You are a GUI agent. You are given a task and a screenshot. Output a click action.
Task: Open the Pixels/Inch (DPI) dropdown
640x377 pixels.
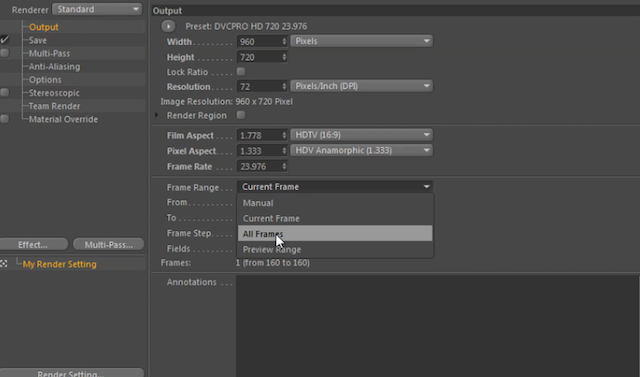(362, 86)
